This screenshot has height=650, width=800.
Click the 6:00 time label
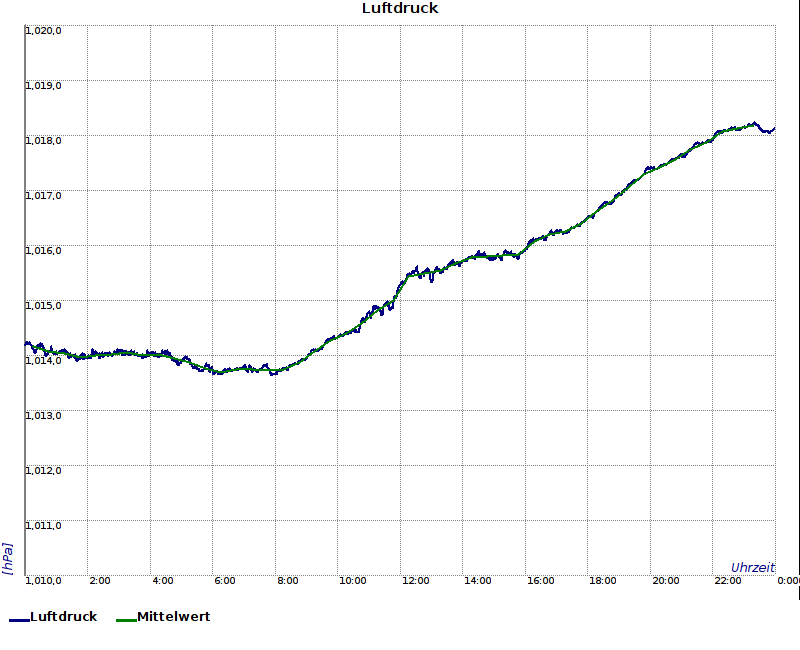(225, 581)
